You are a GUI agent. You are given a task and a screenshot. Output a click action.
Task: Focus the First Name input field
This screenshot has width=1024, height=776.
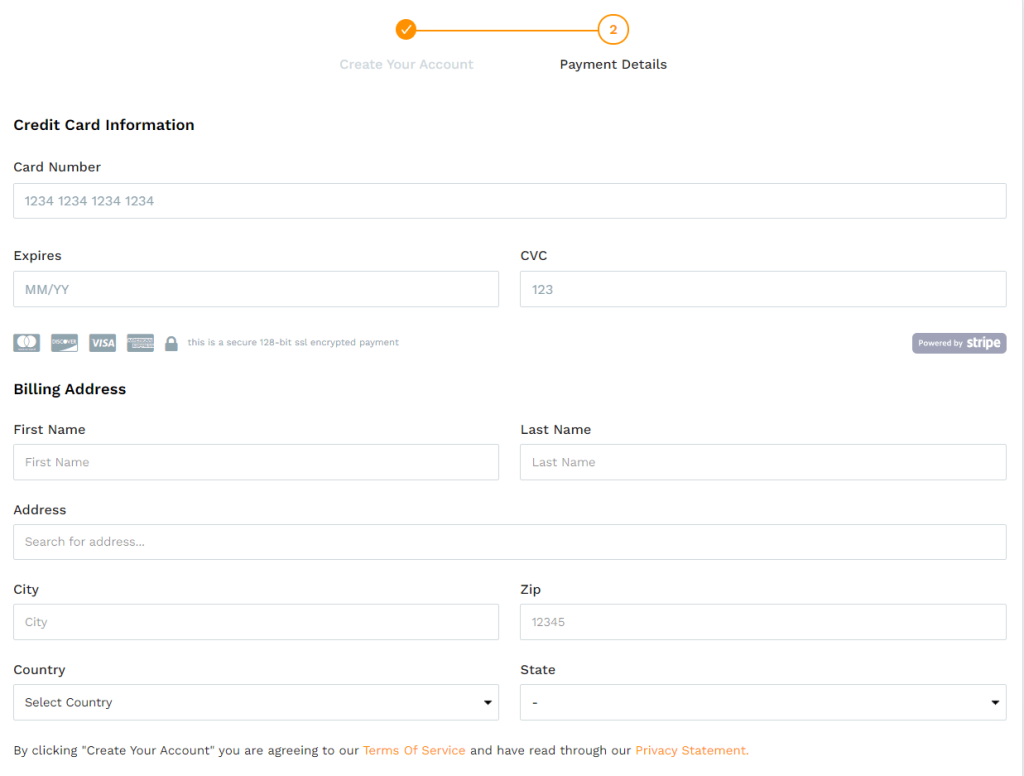point(256,462)
